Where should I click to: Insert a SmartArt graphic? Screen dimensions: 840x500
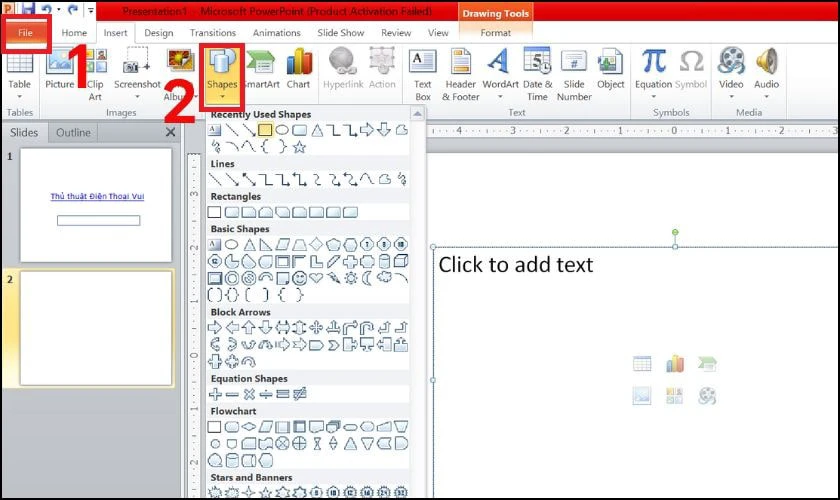click(x=261, y=69)
